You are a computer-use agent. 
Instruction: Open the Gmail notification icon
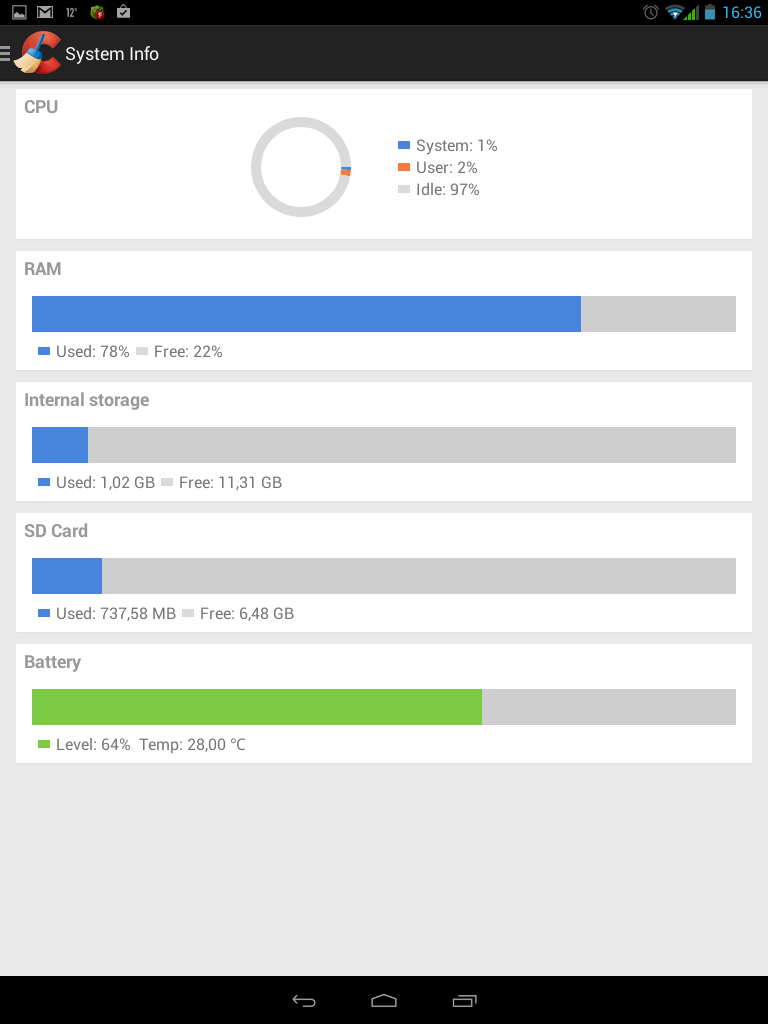point(45,12)
